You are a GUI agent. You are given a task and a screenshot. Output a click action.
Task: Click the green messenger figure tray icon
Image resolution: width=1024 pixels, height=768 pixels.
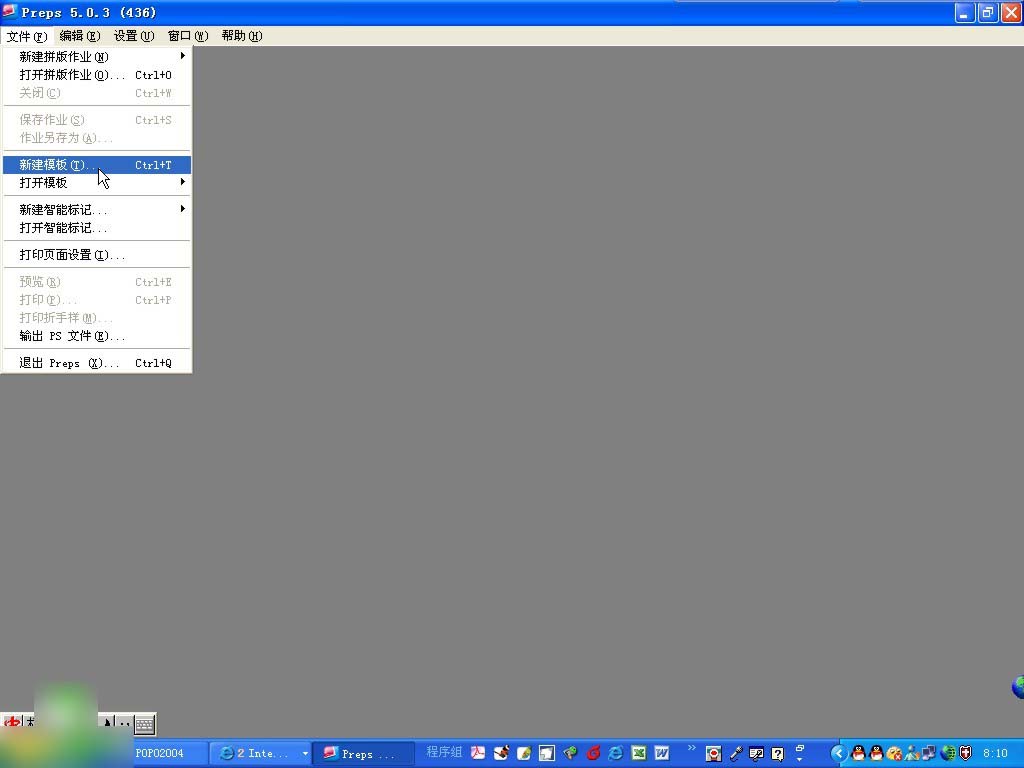pos(912,754)
